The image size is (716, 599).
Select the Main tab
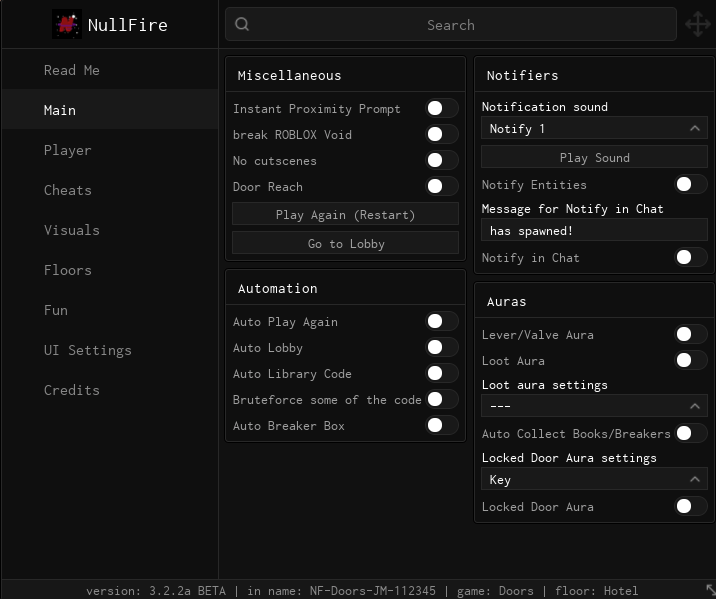click(110, 110)
